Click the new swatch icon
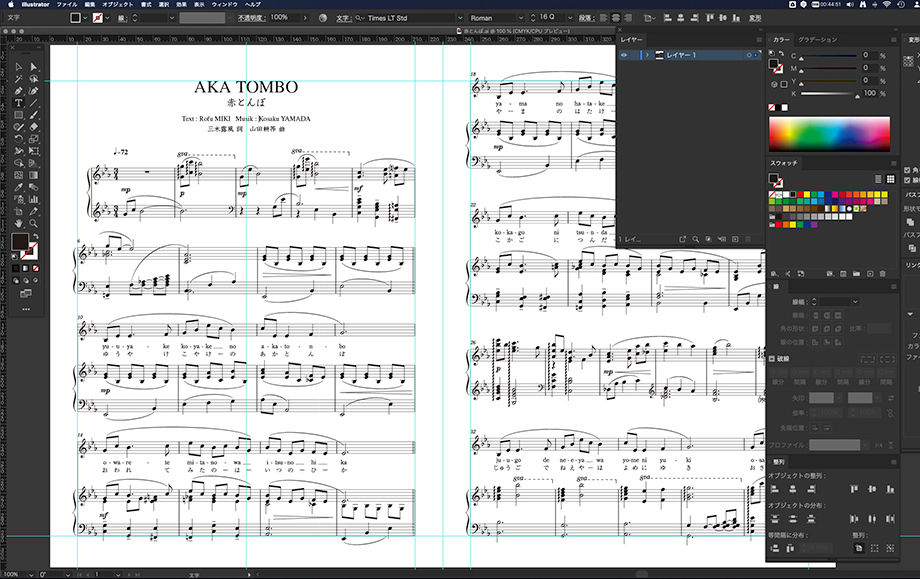The height and width of the screenshot is (579, 920). (870, 273)
